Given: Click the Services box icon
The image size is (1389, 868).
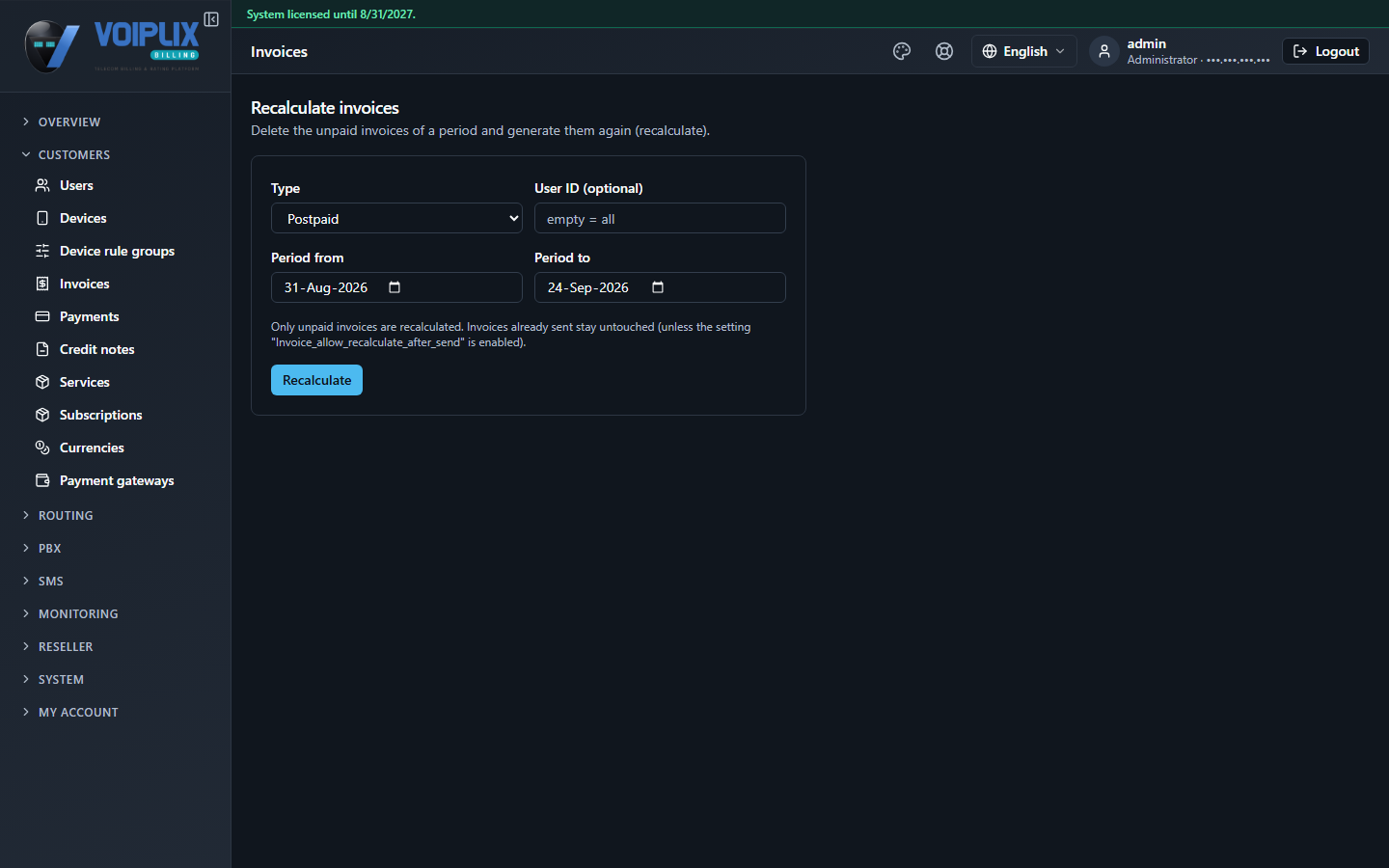Looking at the screenshot, I should point(42,382).
